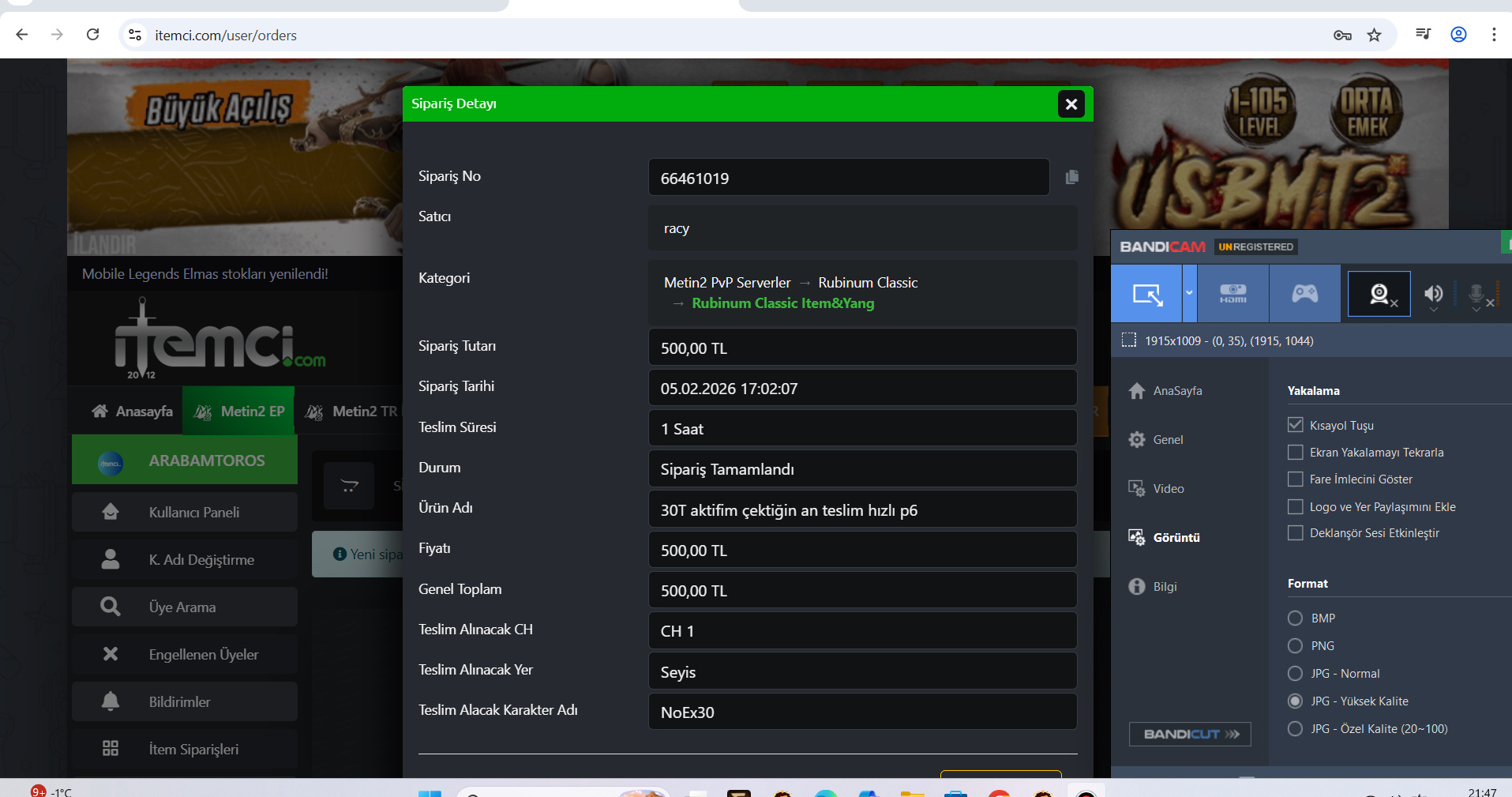Select BMP image format
Viewport: 1512px width, 797px height.
coord(1295,618)
